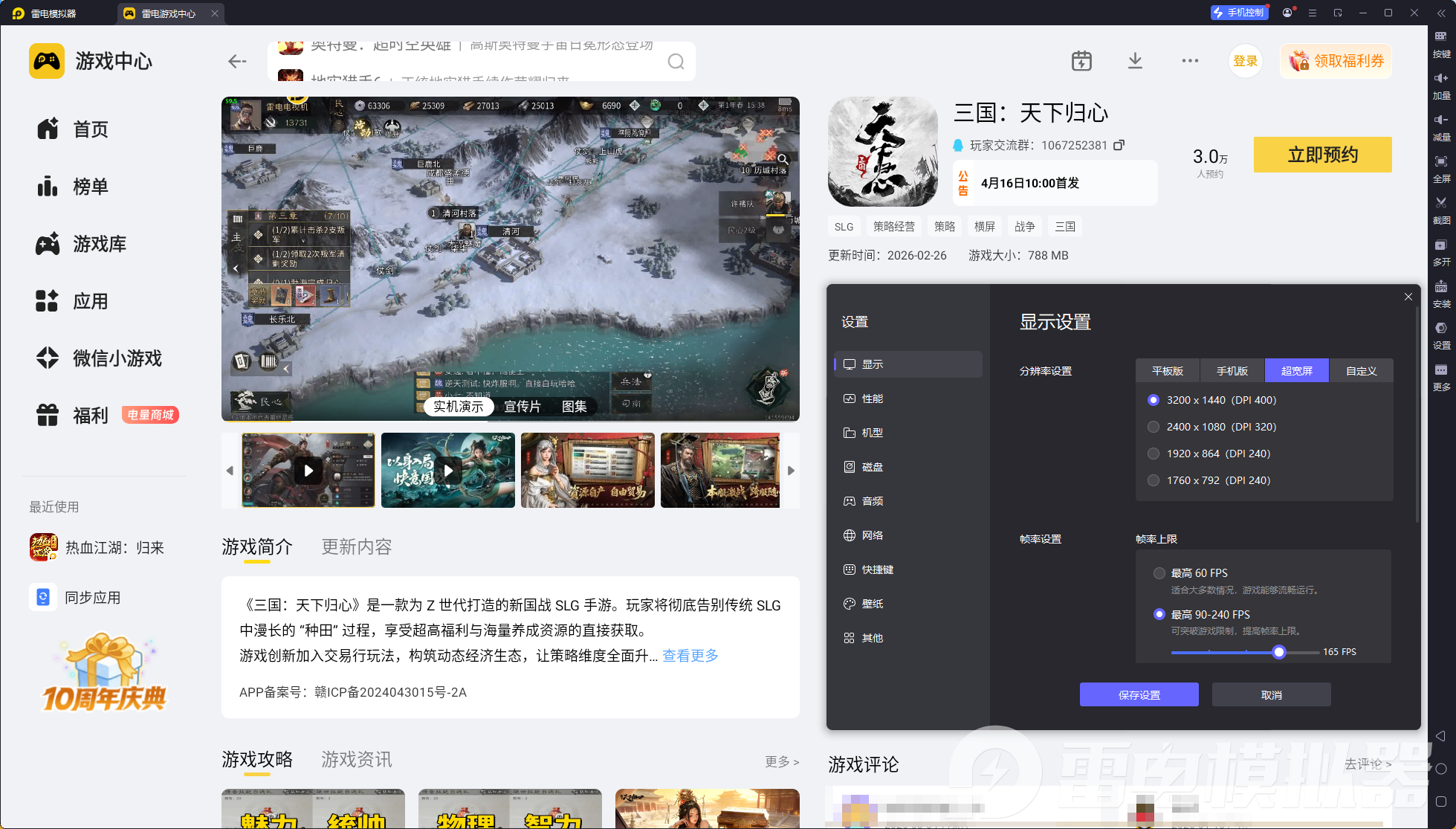Copy the player group number icon
This screenshot has height=829, width=1456.
(x=1119, y=145)
